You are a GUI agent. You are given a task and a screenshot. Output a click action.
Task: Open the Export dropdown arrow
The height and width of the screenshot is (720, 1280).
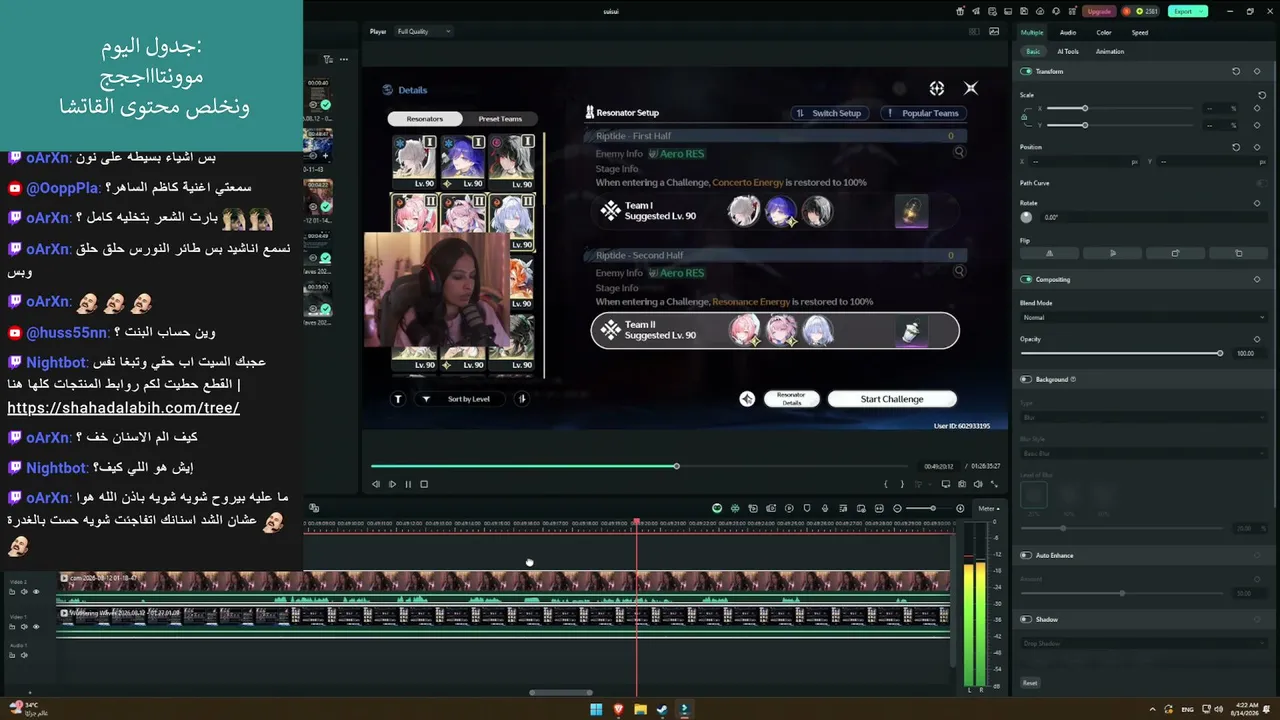click(1201, 11)
